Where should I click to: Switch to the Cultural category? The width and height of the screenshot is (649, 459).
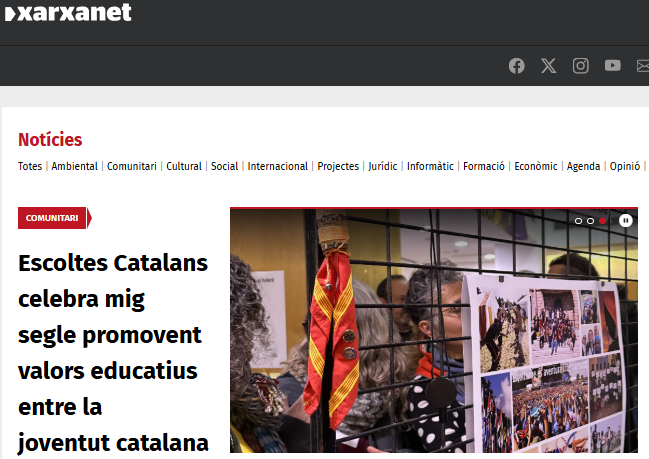184,166
